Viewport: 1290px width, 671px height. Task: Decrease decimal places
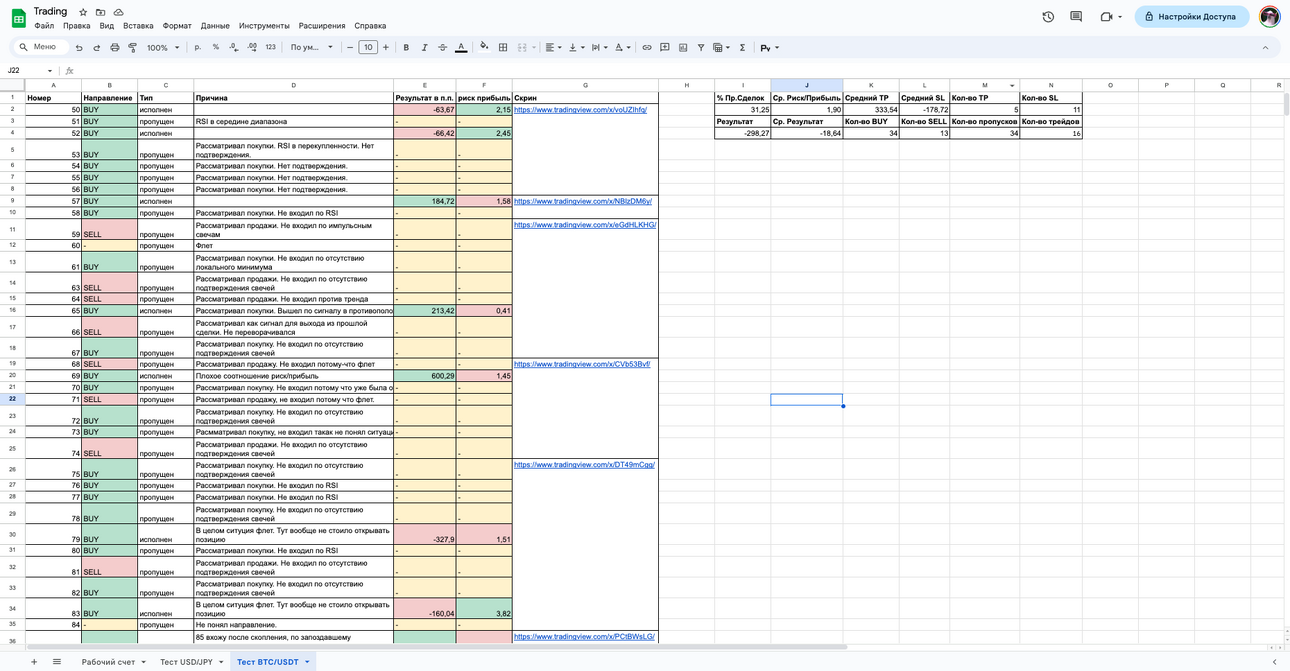coord(233,47)
